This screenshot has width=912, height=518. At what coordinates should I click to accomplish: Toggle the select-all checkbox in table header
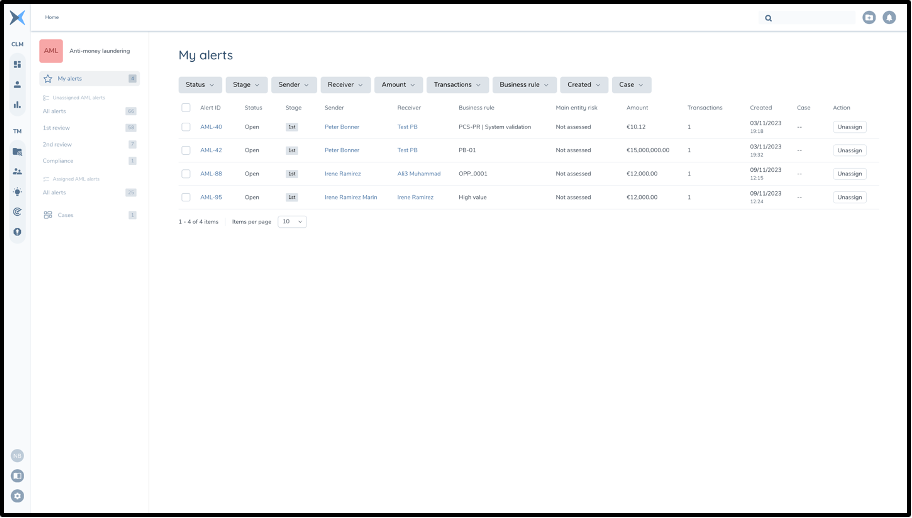click(186, 108)
